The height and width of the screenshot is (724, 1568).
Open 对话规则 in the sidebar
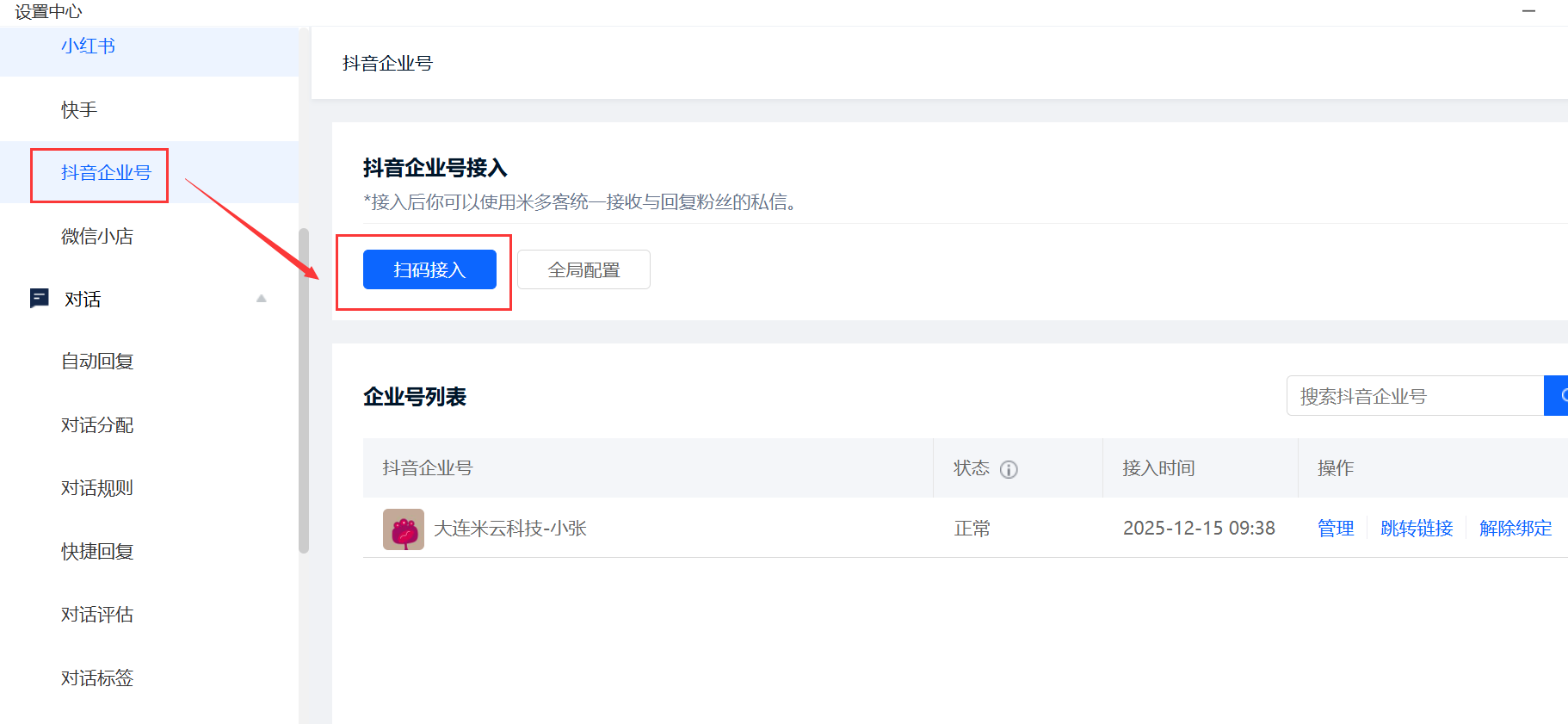coord(97,488)
